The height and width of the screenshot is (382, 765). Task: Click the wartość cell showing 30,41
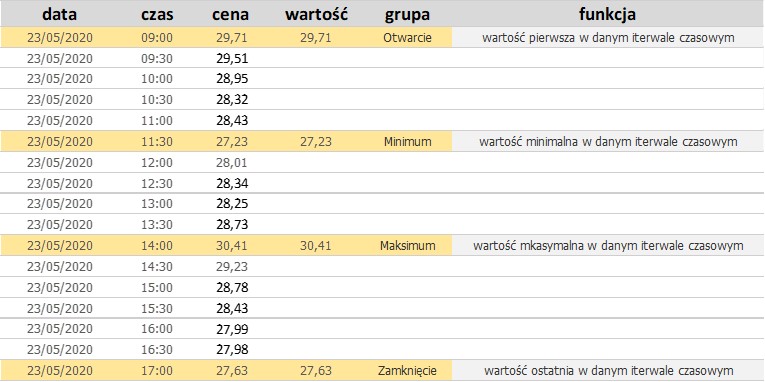[316, 245]
